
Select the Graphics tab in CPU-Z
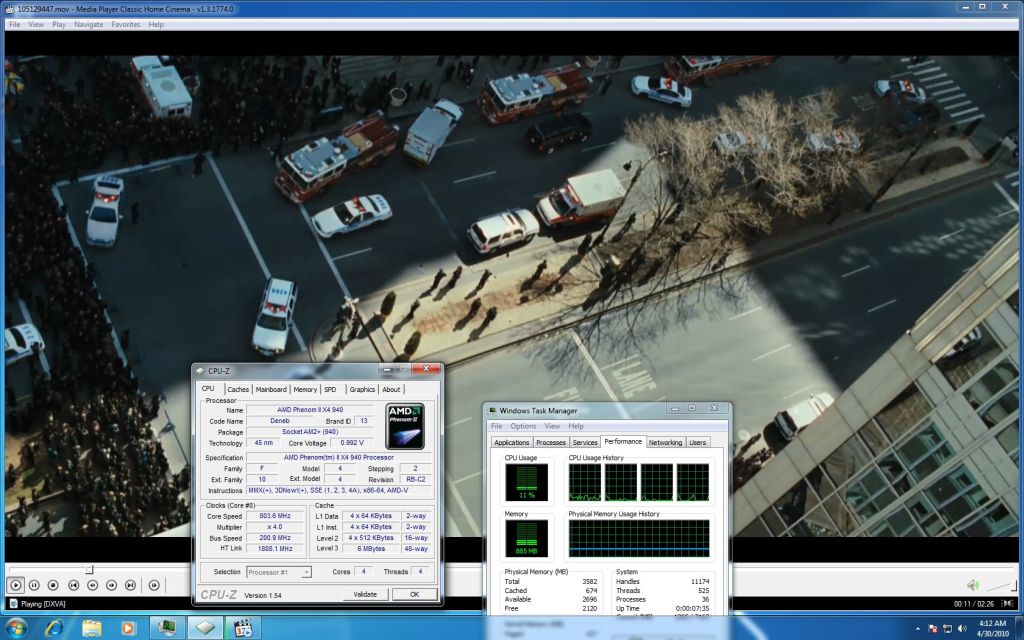(362, 389)
